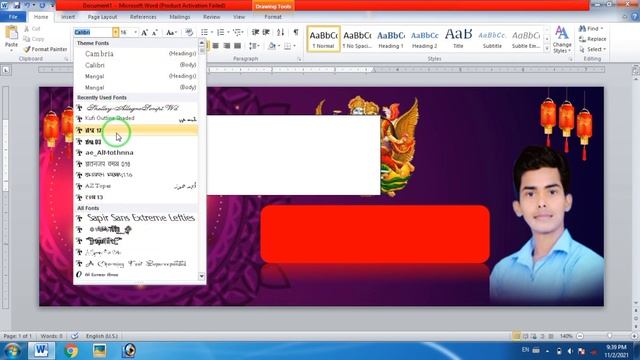Apply the No Spacing style
The width and height of the screenshot is (640, 360).
click(357, 39)
